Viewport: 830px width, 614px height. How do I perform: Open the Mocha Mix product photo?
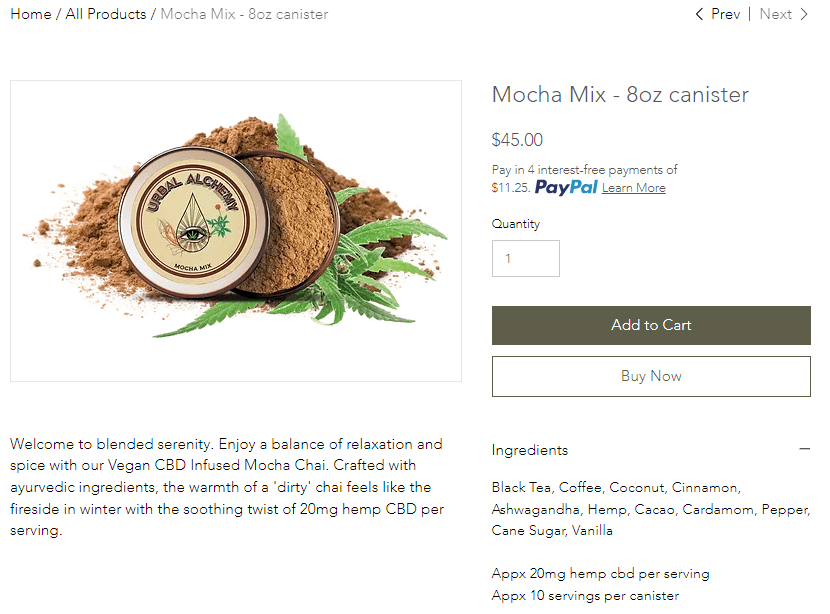(x=236, y=231)
